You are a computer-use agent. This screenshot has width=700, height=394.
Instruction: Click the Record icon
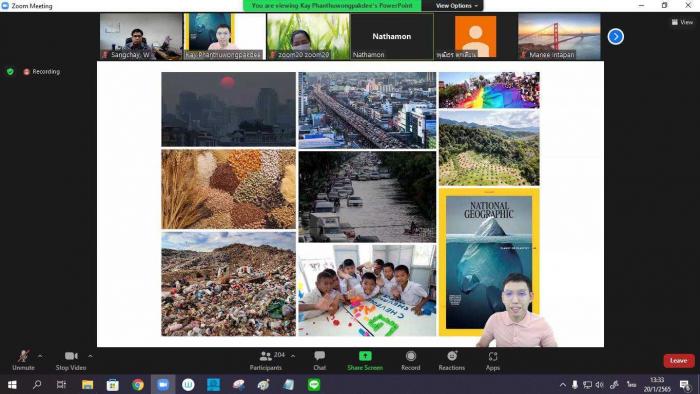tap(411, 356)
